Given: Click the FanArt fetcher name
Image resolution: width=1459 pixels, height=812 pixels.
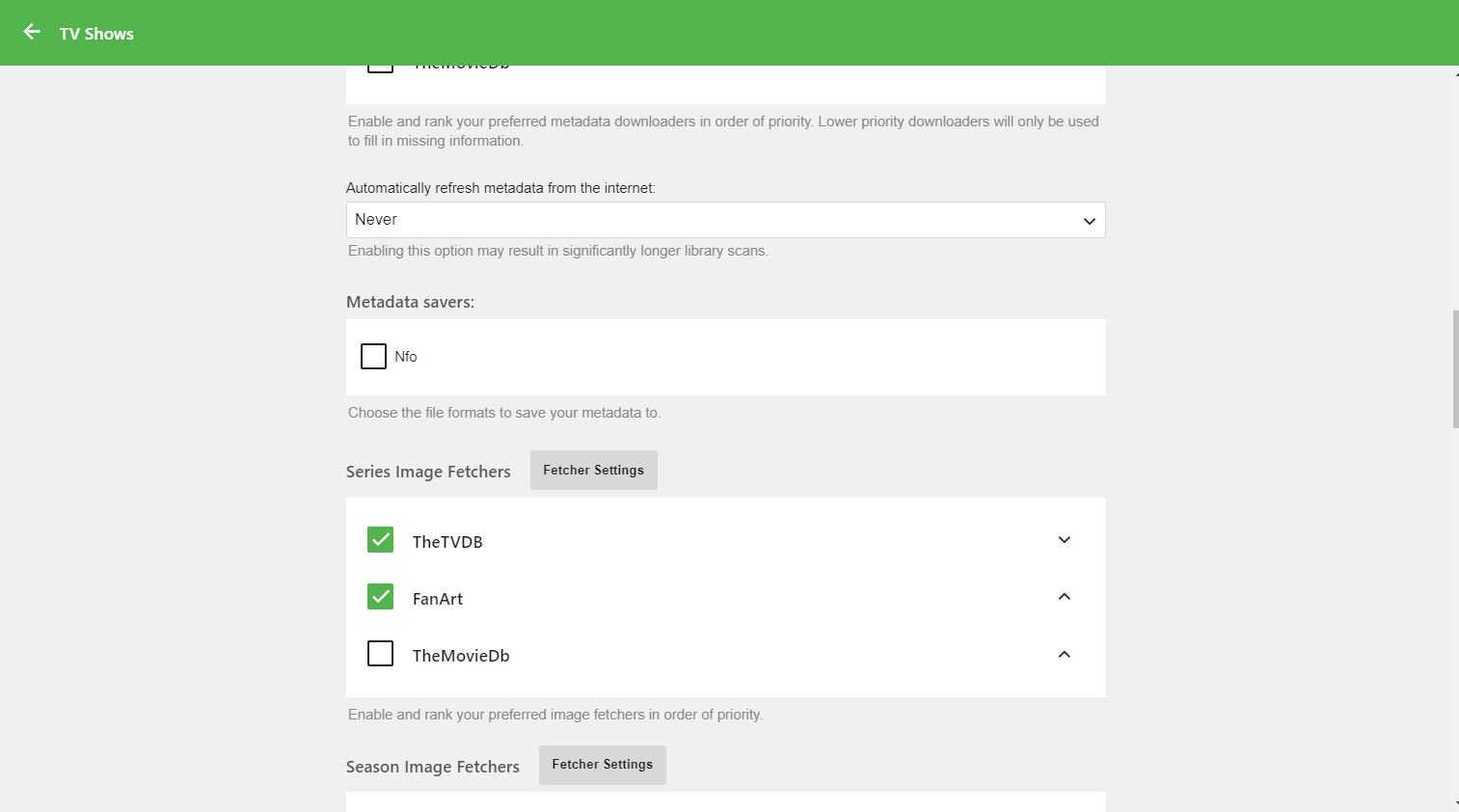Looking at the screenshot, I should coord(438,599).
